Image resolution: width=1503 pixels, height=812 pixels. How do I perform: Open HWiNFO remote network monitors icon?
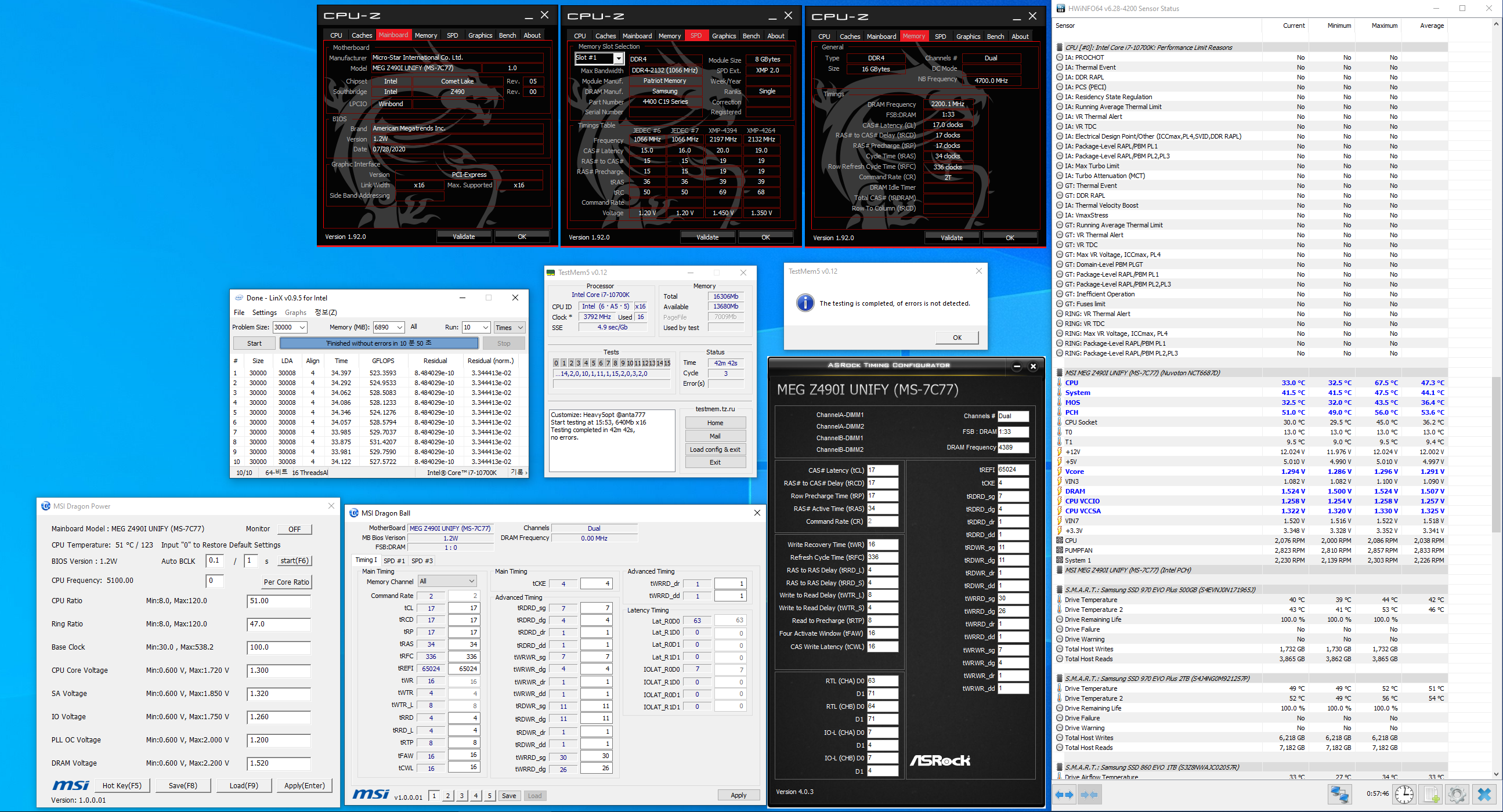[1339, 795]
